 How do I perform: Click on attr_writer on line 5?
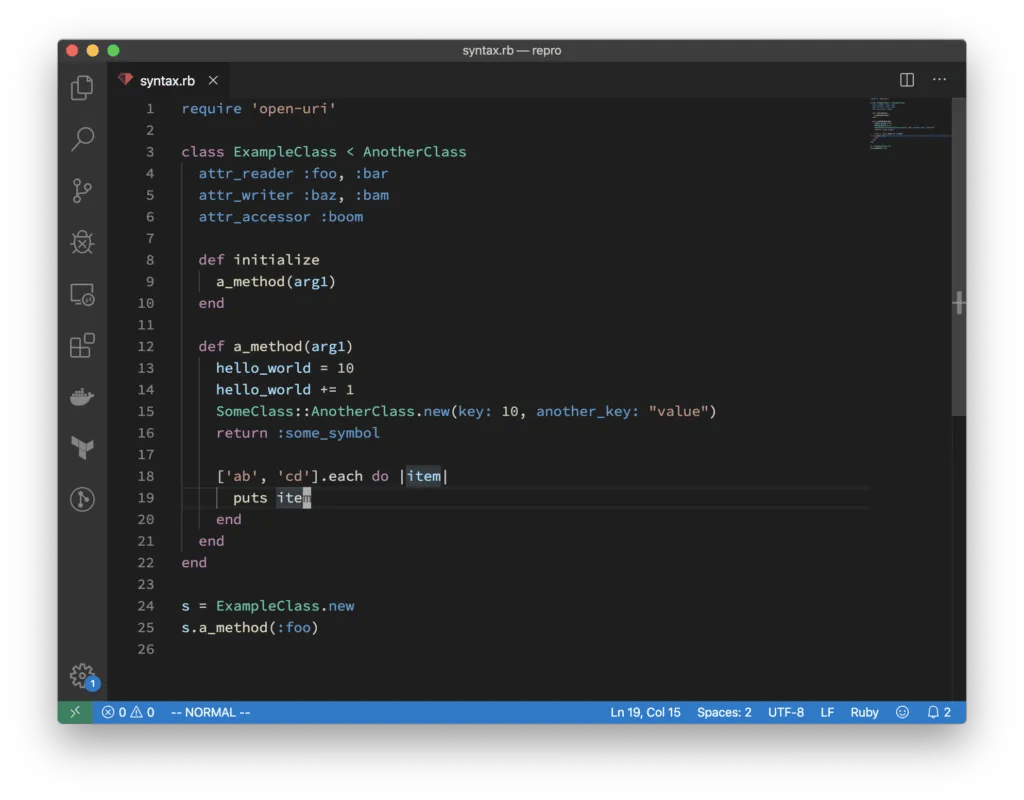pos(246,195)
